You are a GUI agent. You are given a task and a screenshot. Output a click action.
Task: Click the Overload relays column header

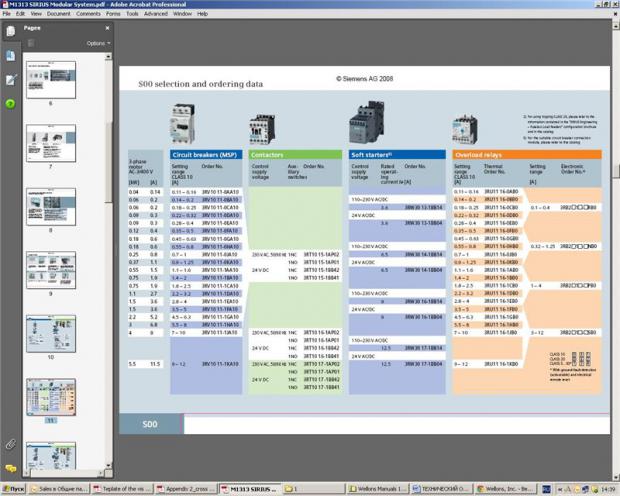[527, 155]
